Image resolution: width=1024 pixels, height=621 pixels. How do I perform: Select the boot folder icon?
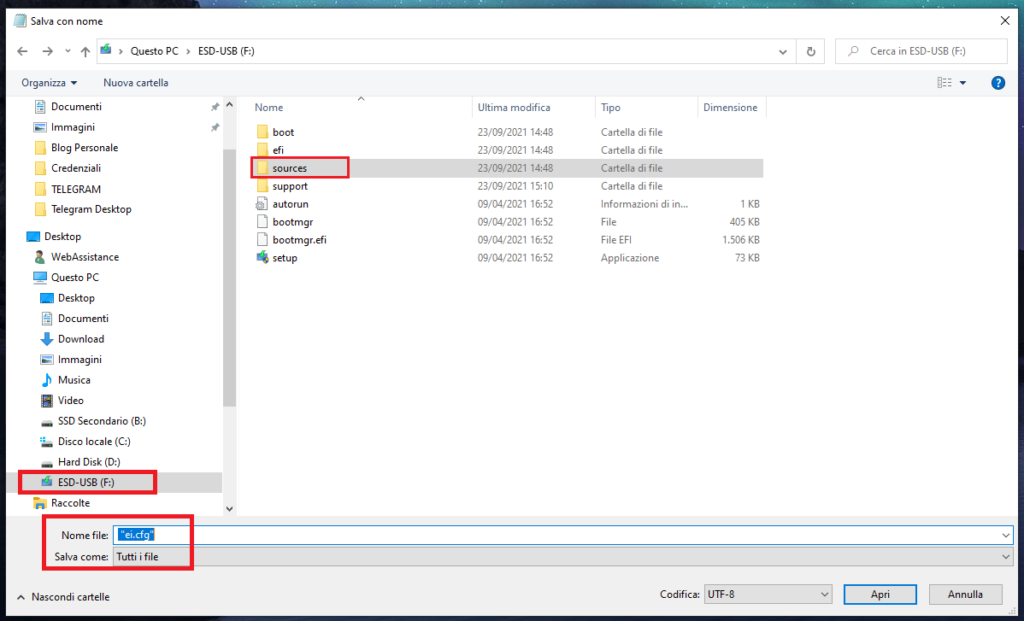tap(263, 132)
